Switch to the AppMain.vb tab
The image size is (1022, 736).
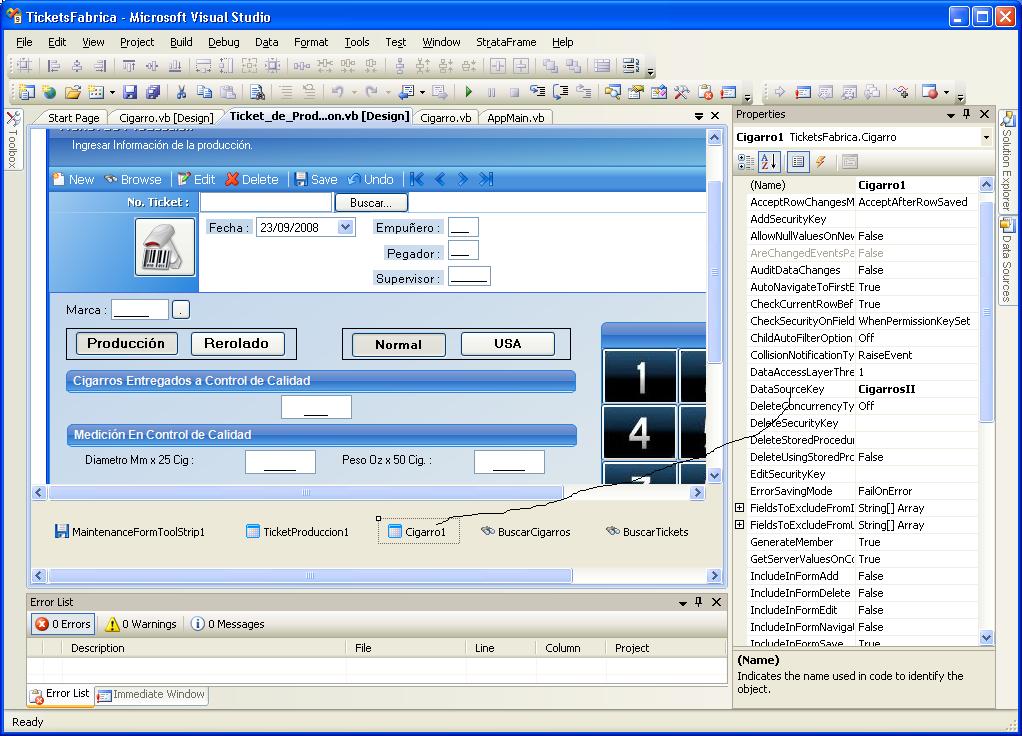pos(515,117)
